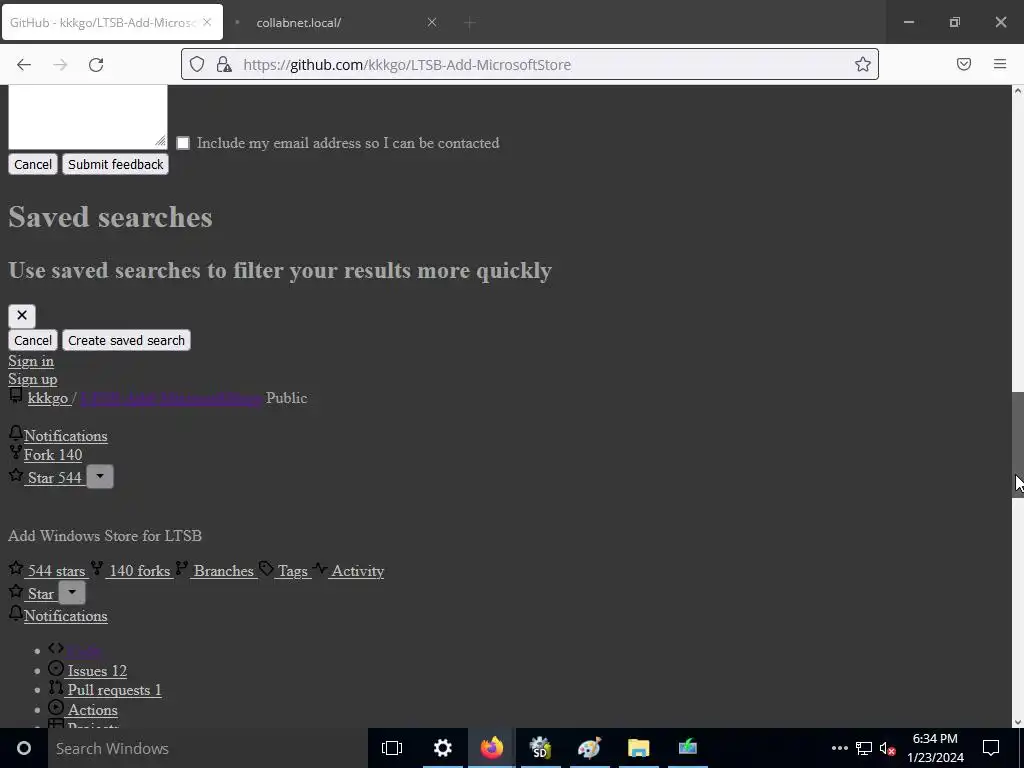Bookmark this page with the star icon
Image resolution: width=1024 pixels, height=768 pixels.
863,64
